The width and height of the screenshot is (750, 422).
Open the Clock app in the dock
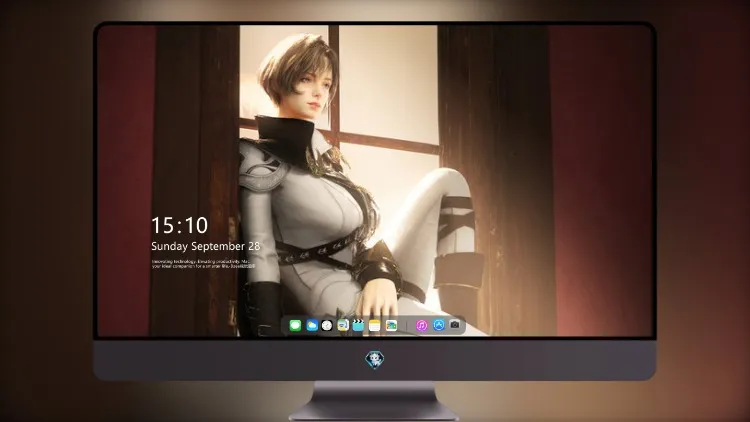(327, 326)
